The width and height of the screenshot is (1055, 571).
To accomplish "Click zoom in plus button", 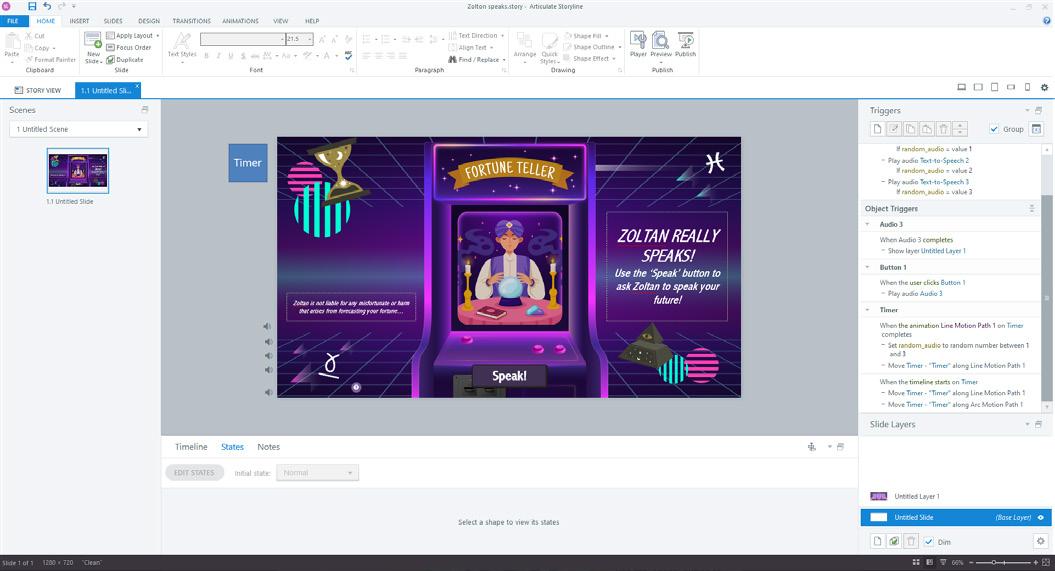I will click(x=1035, y=562).
